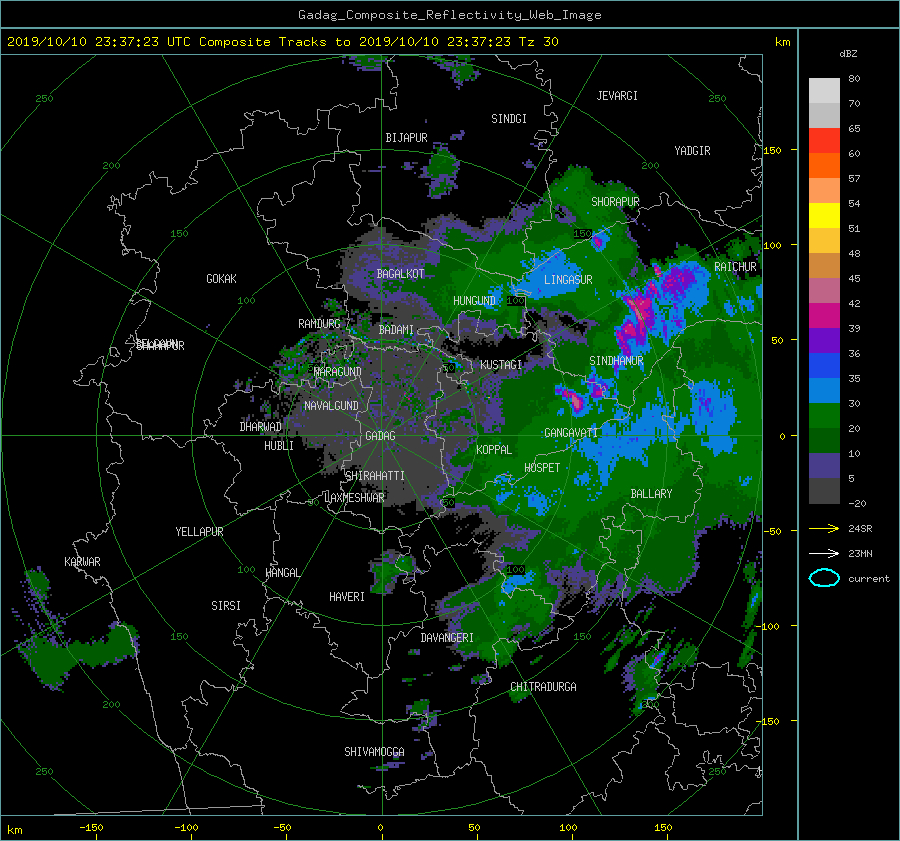Click the RAMDURG city label
Screen dimensions: 900x841
[x=319, y=324]
